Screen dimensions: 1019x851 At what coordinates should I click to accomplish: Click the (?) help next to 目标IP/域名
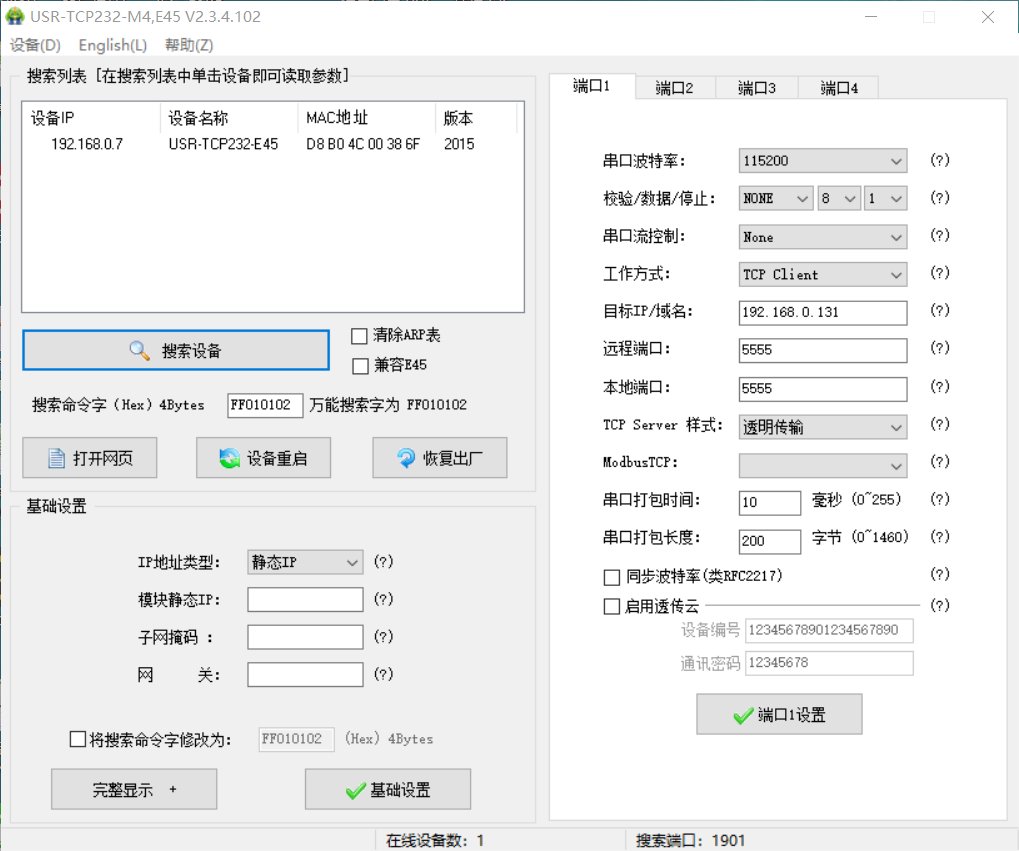pos(940,310)
